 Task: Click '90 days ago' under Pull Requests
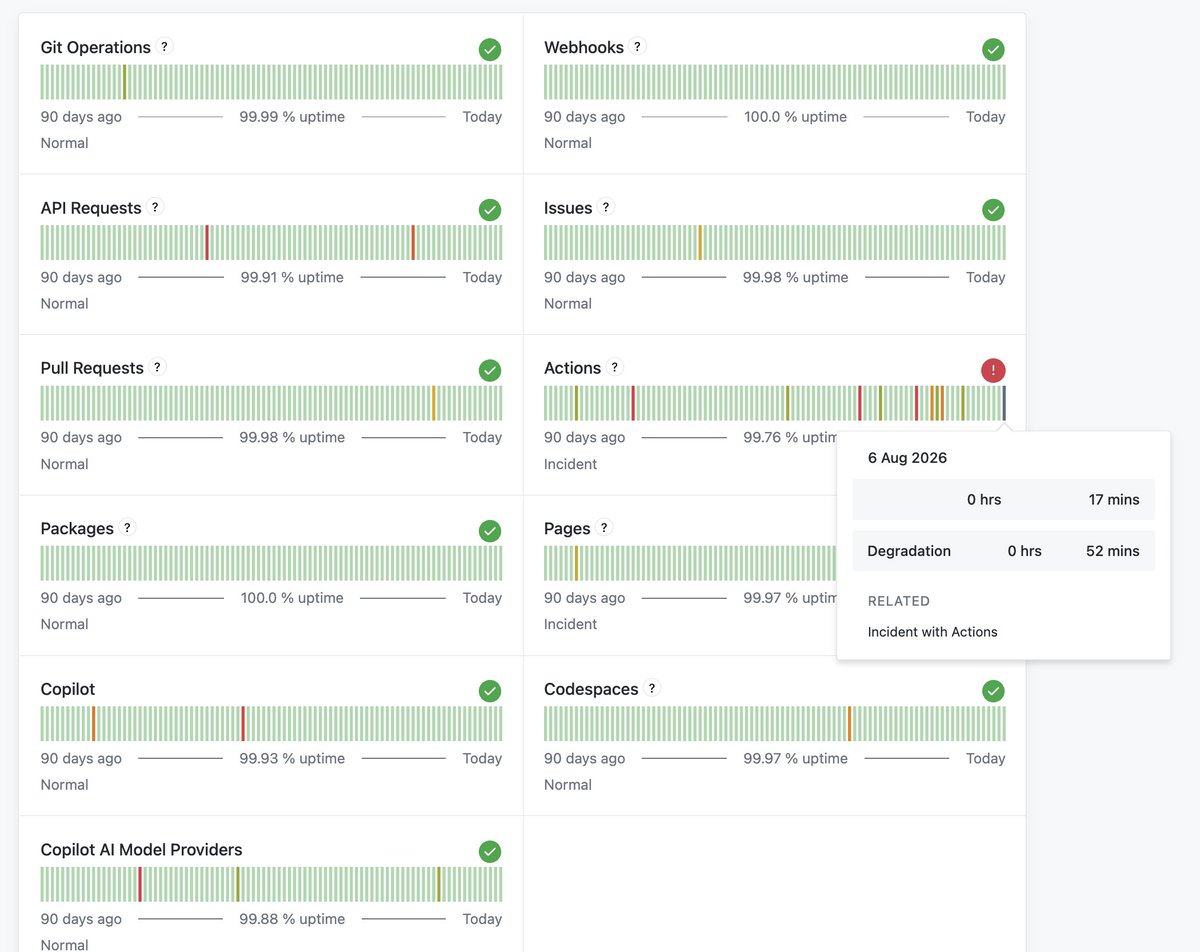[81, 437]
